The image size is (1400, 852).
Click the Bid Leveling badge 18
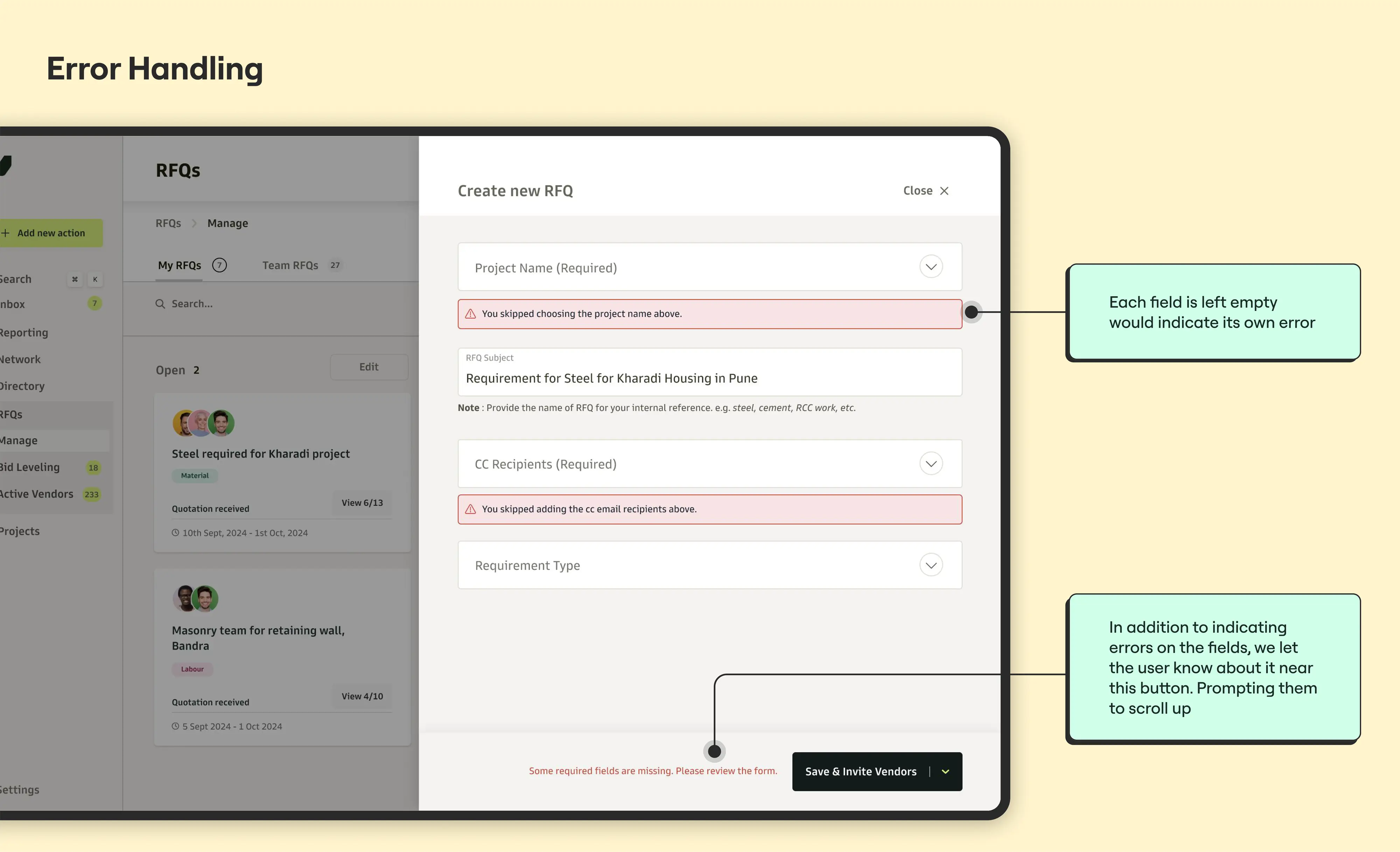tap(93, 468)
